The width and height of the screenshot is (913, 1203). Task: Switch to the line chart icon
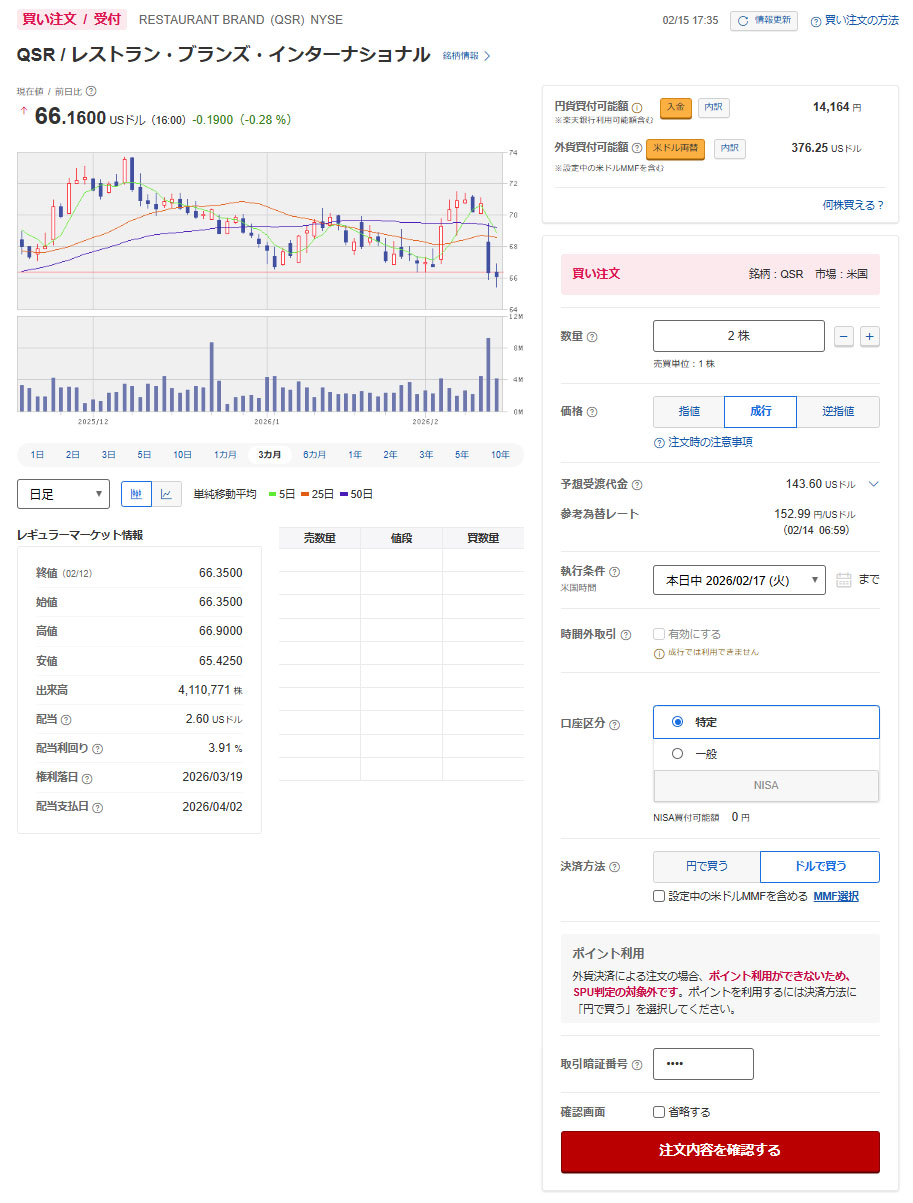(167, 494)
